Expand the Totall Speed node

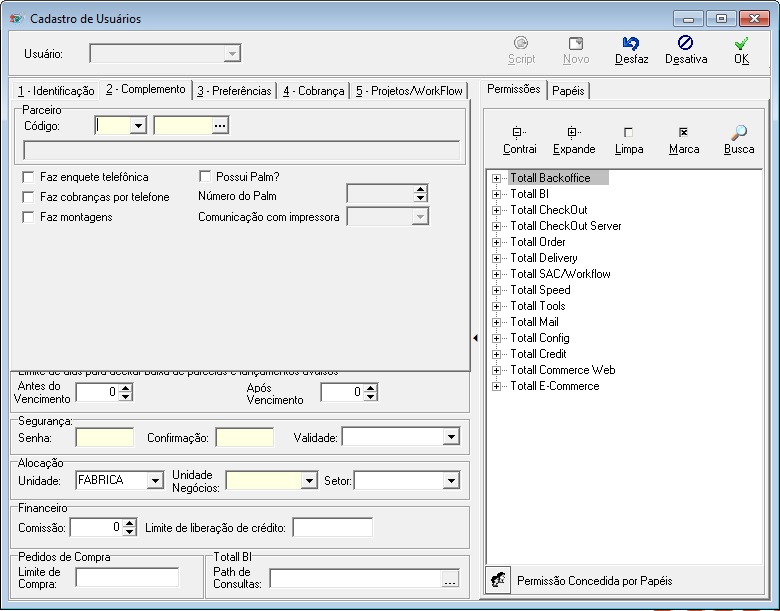pos(496,290)
